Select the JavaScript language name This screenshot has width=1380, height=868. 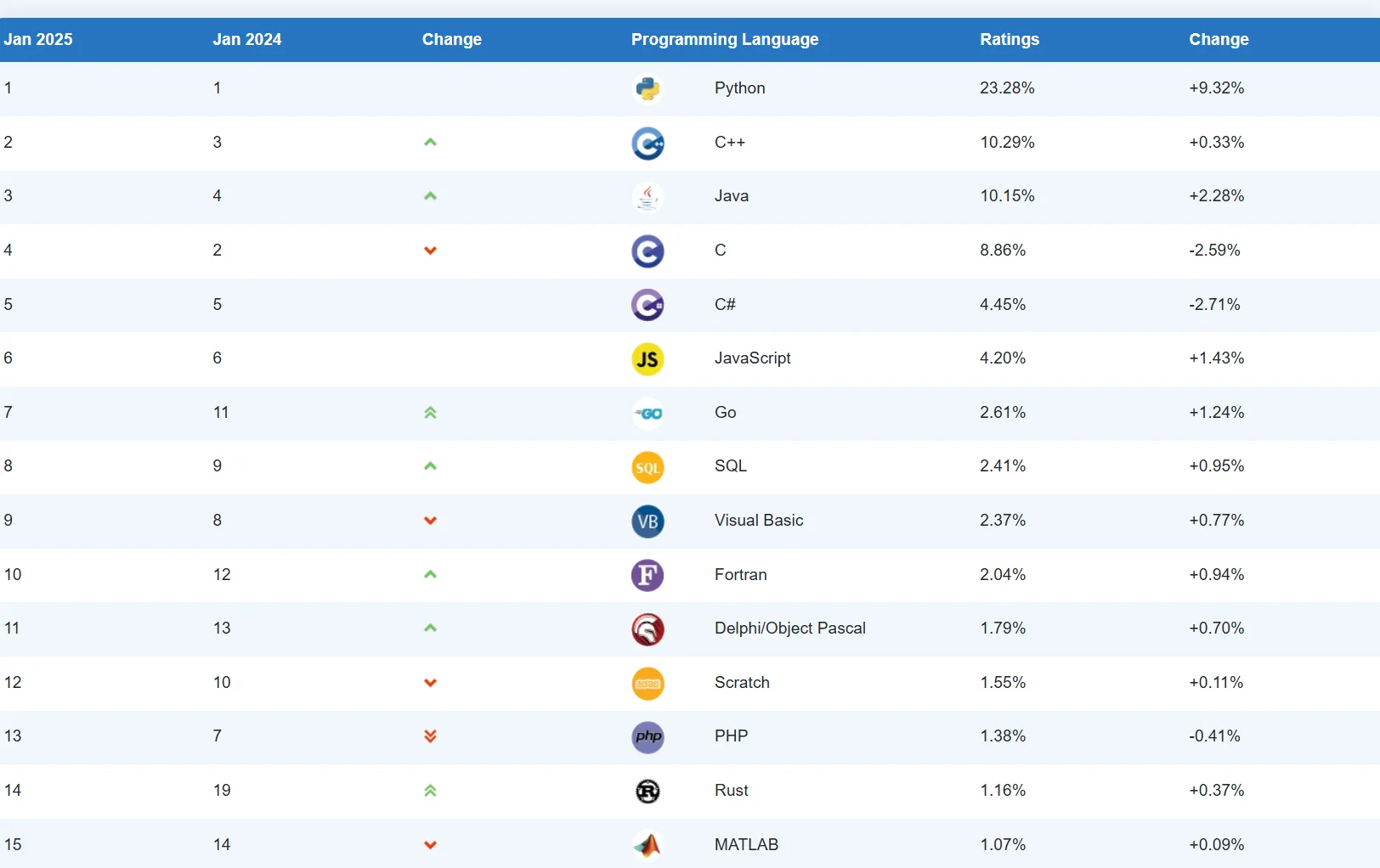click(753, 358)
